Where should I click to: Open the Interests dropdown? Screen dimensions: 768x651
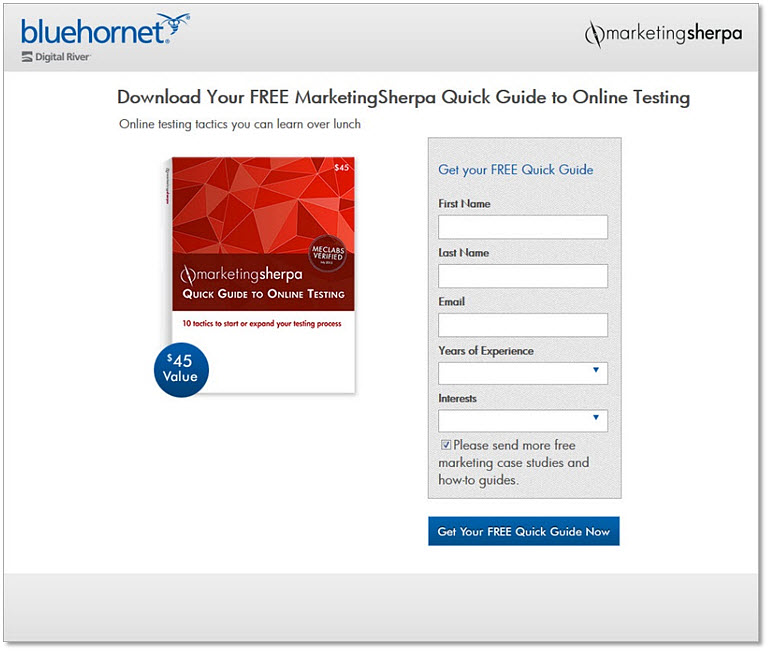click(523, 420)
